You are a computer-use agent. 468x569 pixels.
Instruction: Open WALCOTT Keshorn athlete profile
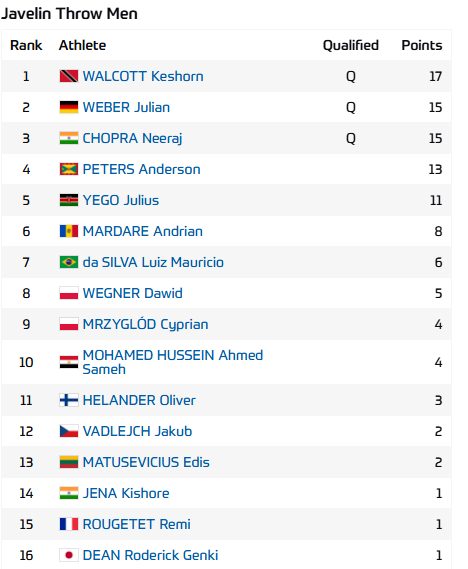point(143,76)
